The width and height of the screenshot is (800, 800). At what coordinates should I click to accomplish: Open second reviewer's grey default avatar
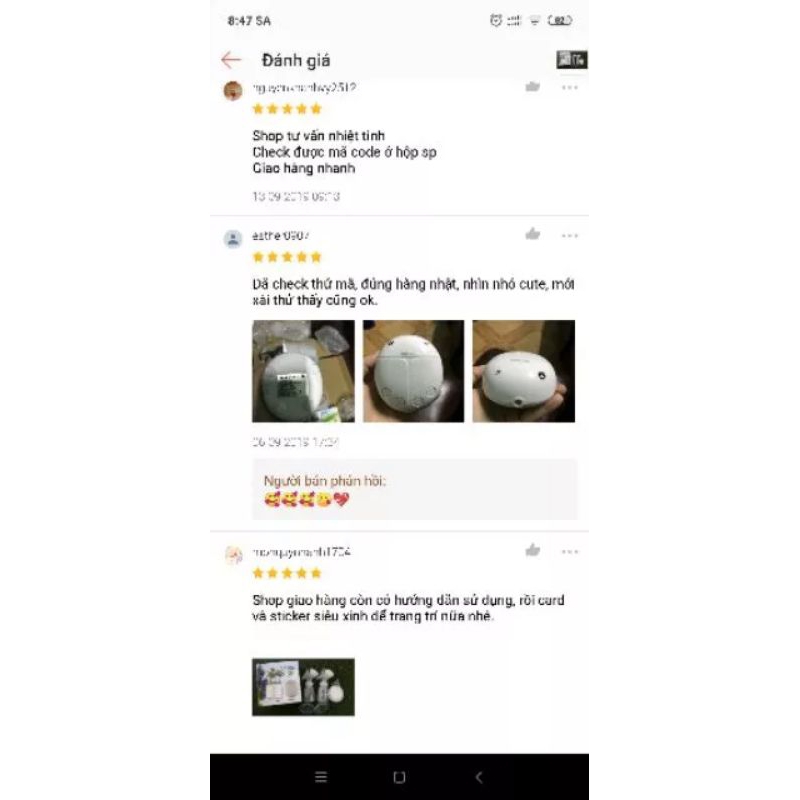pyautogui.click(x=233, y=239)
